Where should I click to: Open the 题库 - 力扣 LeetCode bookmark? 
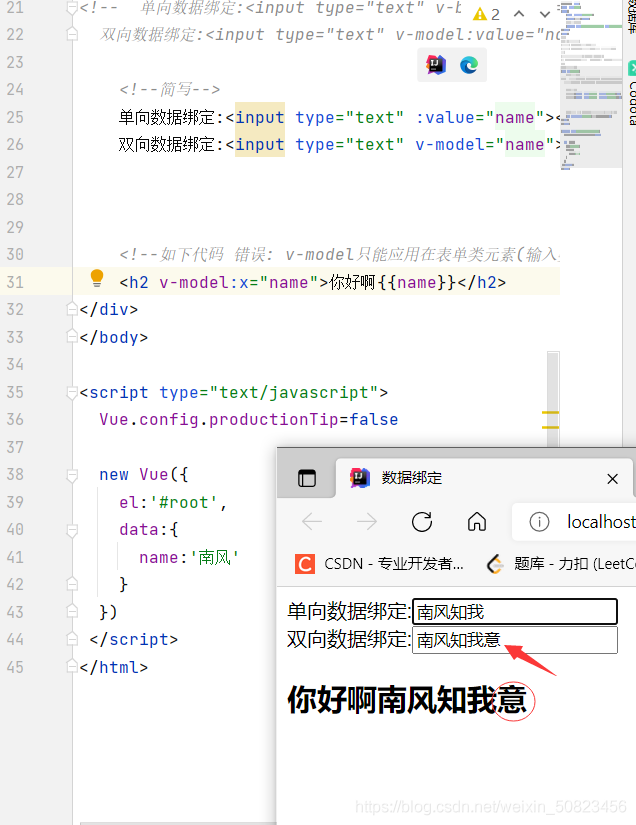(560, 564)
